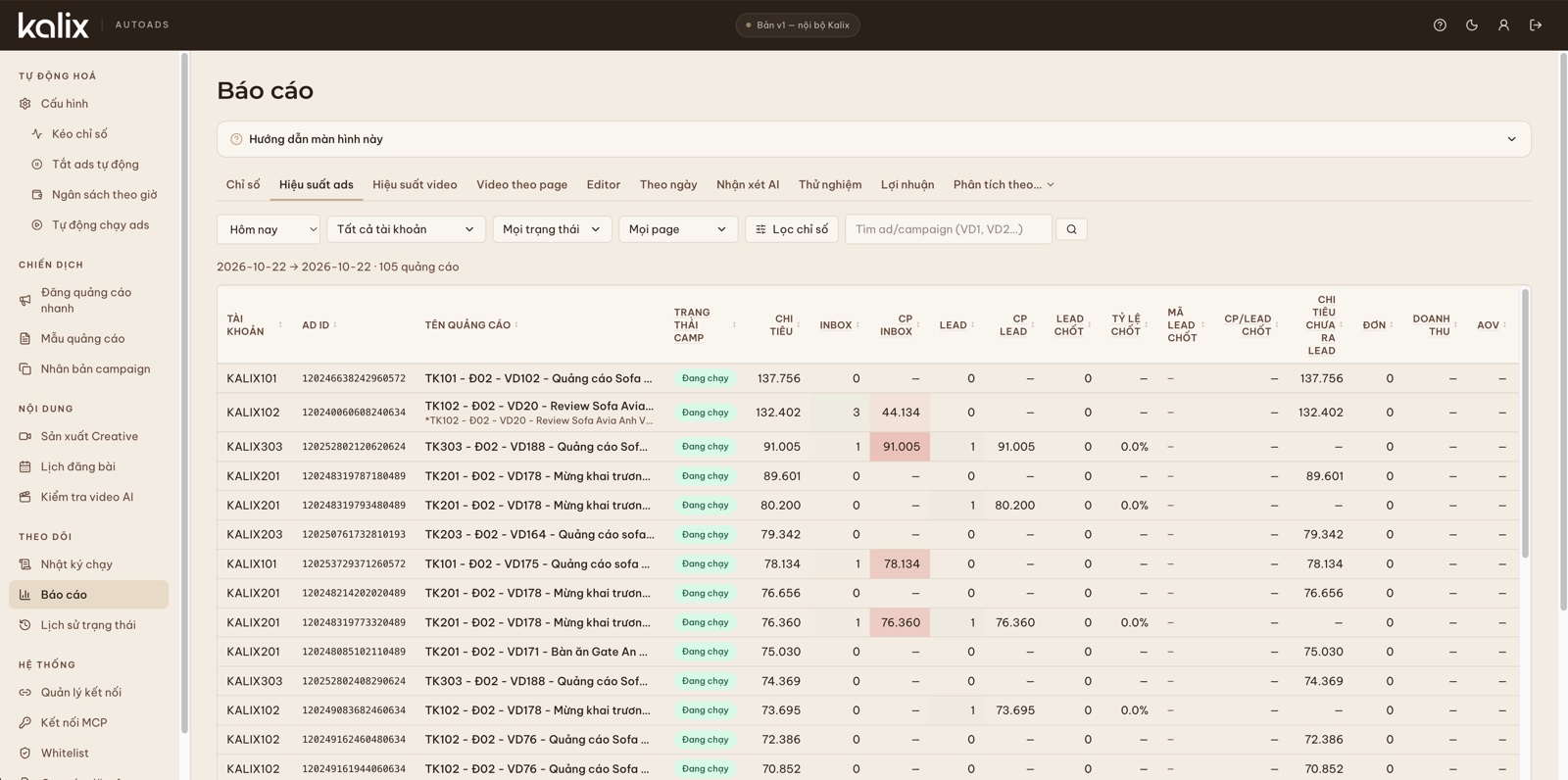Expand the Phân tích theo... tab menu
Viewport: 1568px width, 780px height.
point(1004,184)
